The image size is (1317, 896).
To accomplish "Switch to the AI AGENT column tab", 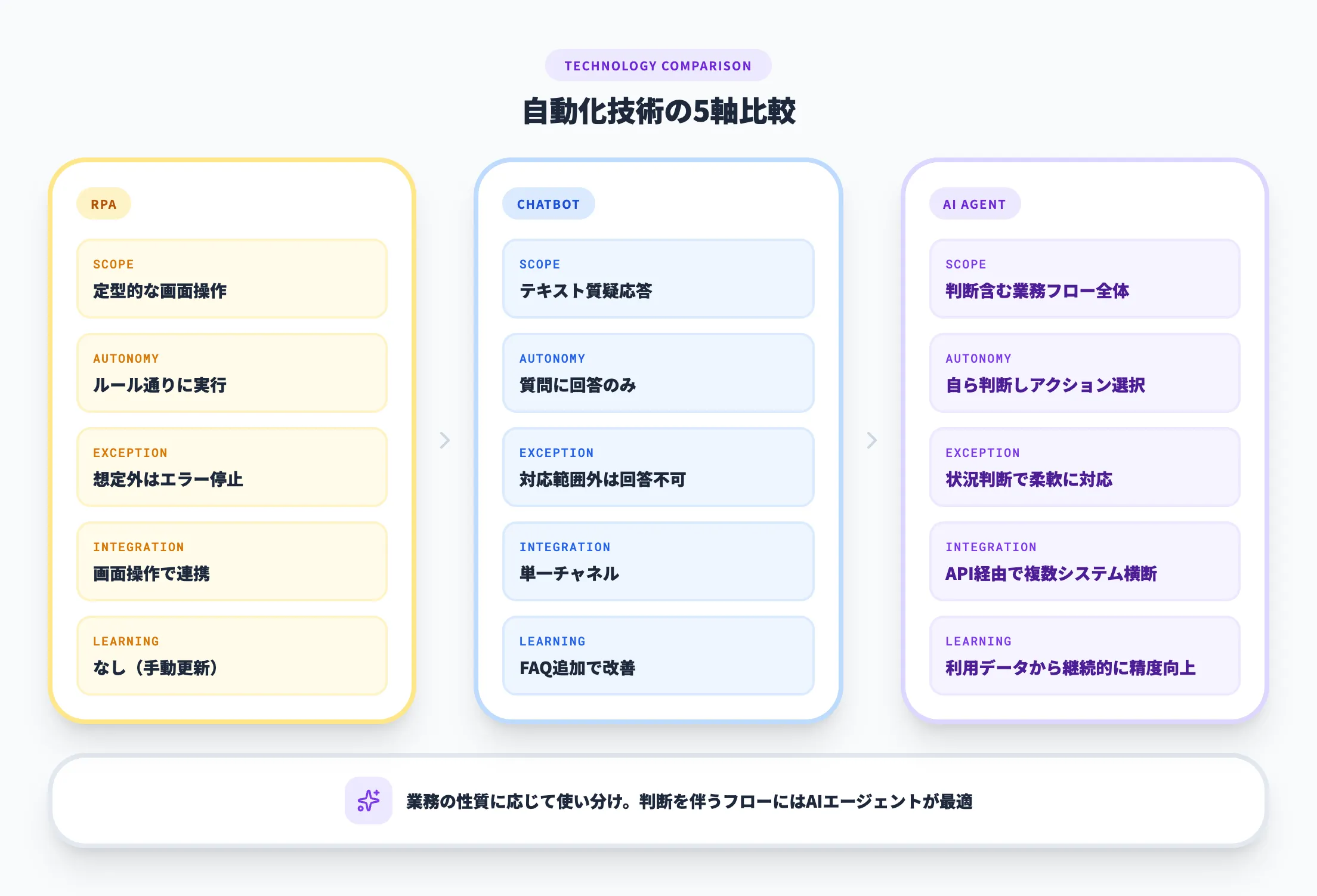I will 975,203.
